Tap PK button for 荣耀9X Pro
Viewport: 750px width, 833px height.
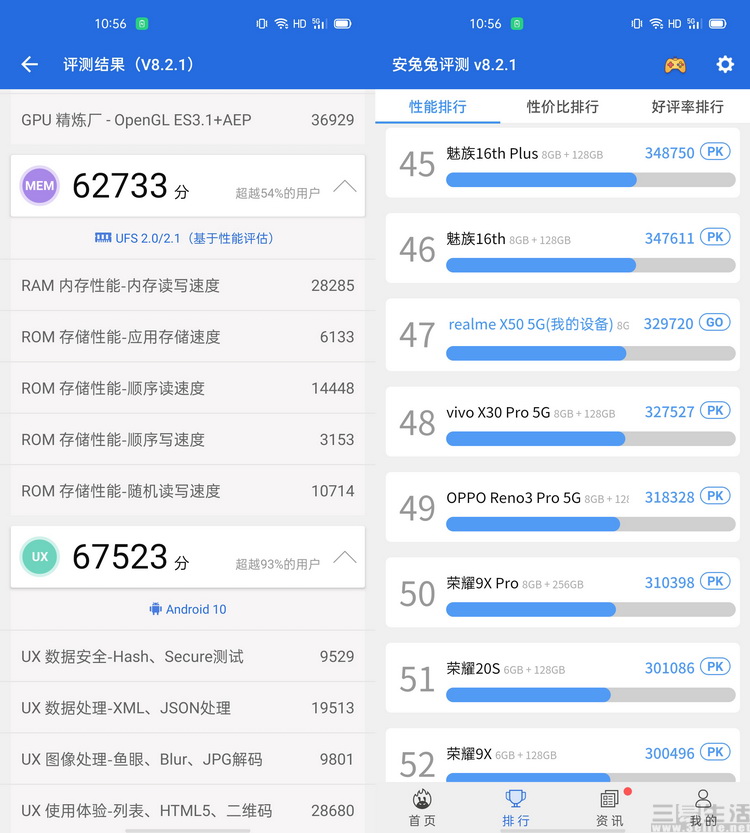[x=715, y=581]
